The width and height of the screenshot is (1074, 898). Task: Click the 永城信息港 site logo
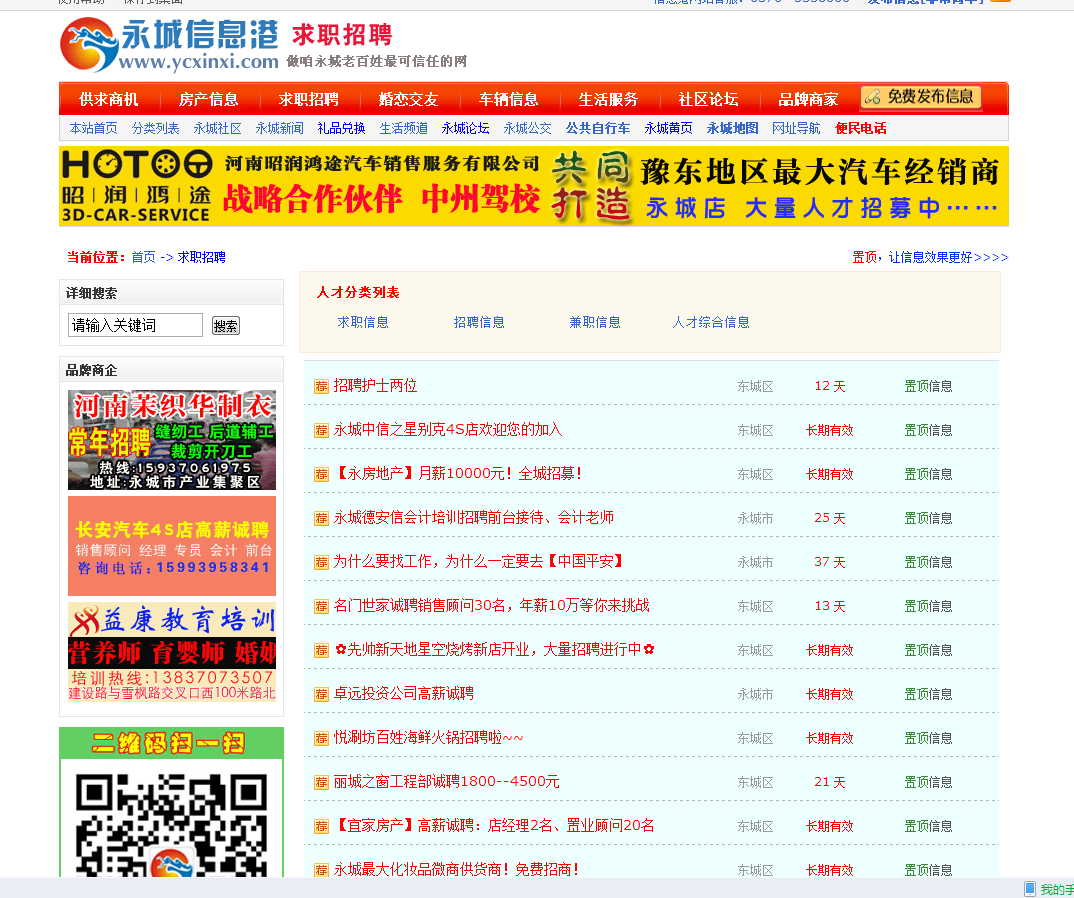click(169, 45)
